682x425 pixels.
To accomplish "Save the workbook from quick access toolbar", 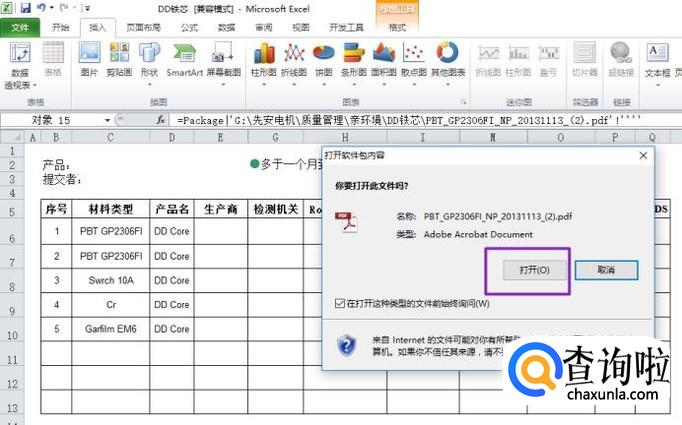I will [25, 8].
